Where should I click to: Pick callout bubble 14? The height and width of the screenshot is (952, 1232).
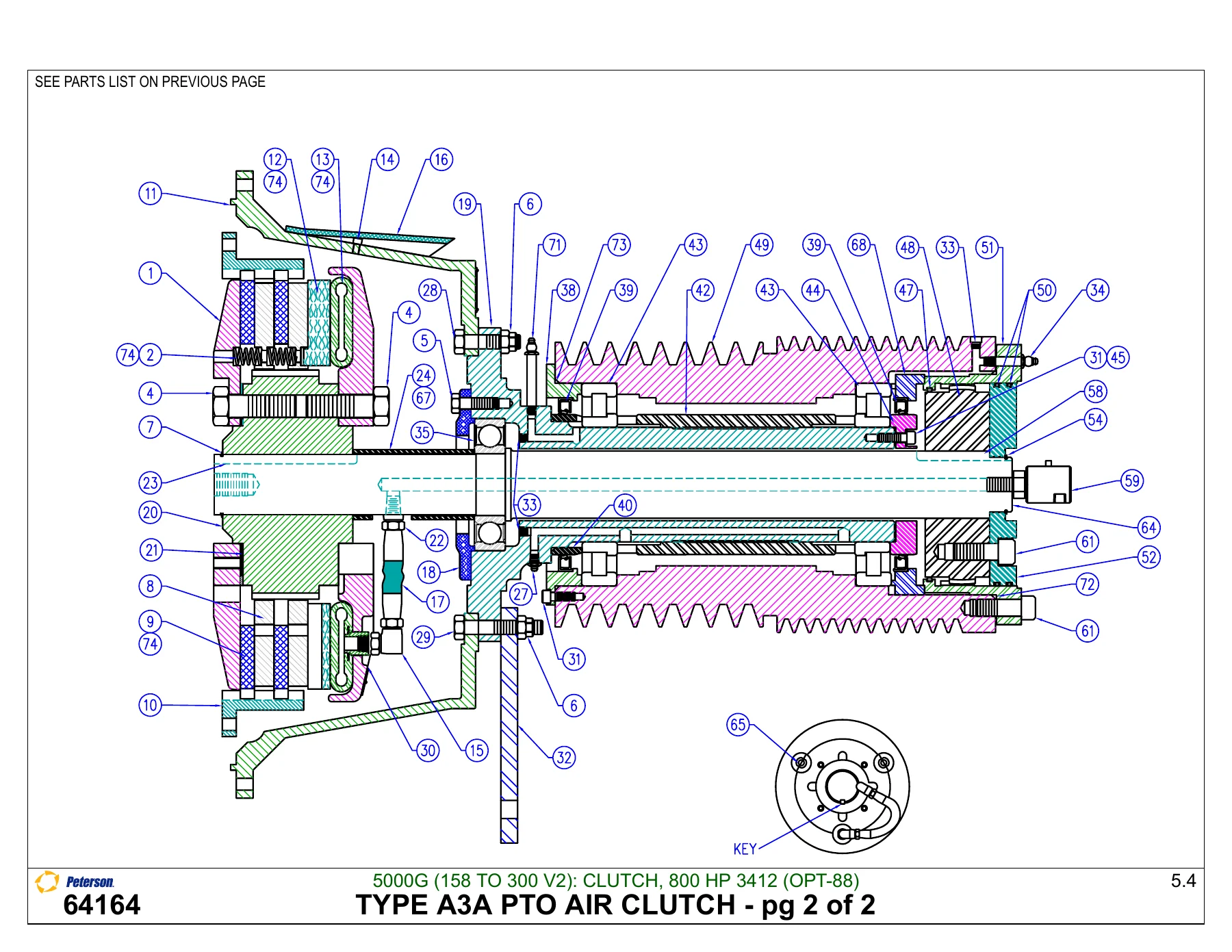(387, 160)
